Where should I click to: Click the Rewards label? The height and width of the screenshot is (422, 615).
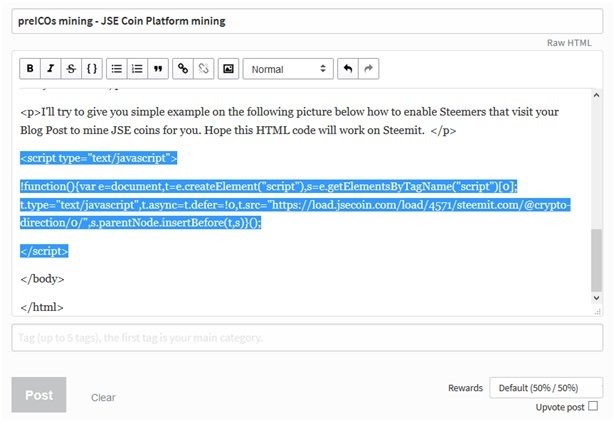tap(465, 388)
